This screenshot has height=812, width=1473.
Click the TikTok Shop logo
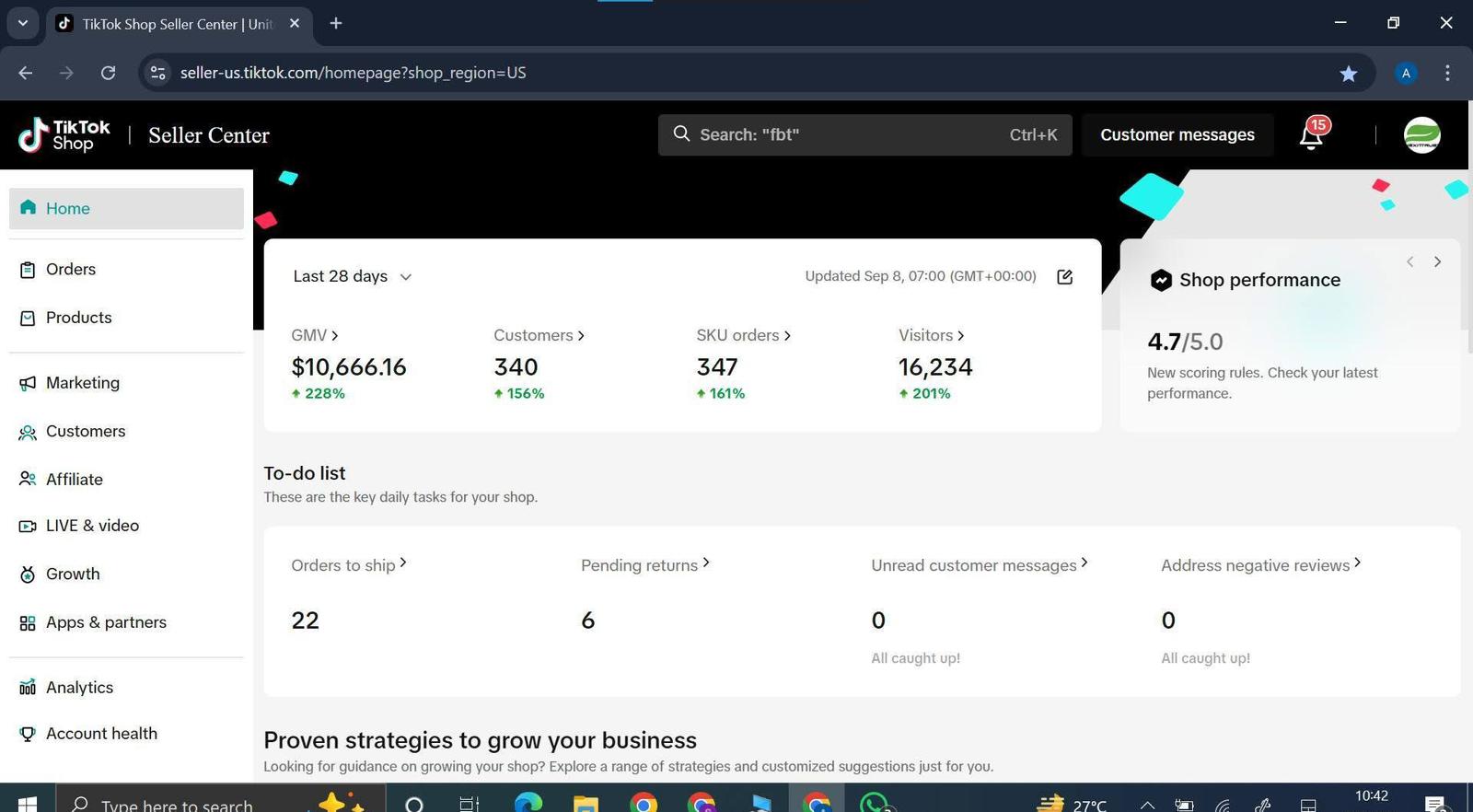[64, 135]
